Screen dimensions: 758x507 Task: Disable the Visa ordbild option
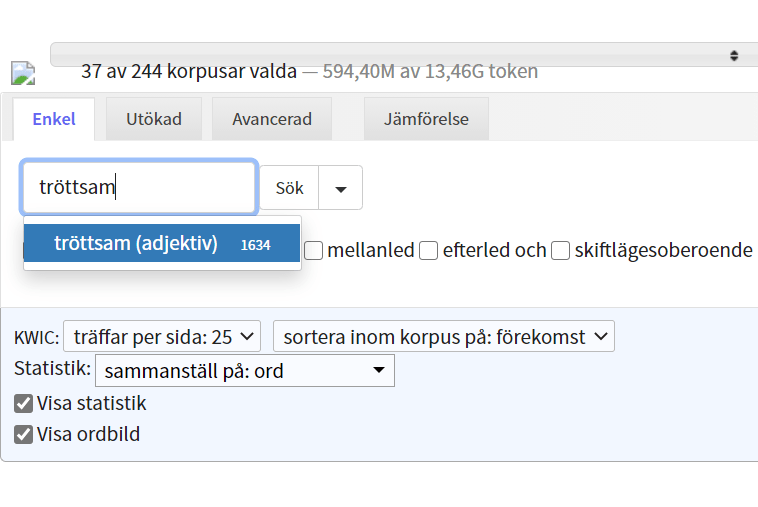(x=24, y=435)
